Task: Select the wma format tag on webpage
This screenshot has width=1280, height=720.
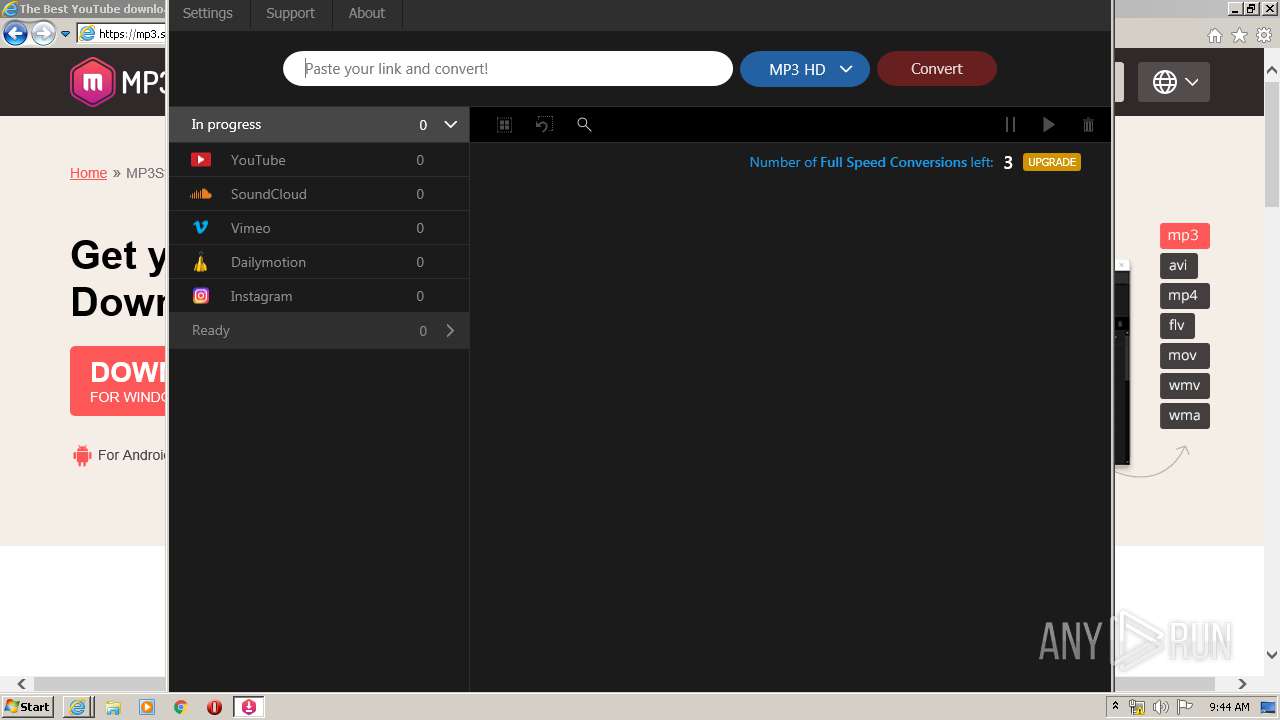Action: tap(1184, 416)
